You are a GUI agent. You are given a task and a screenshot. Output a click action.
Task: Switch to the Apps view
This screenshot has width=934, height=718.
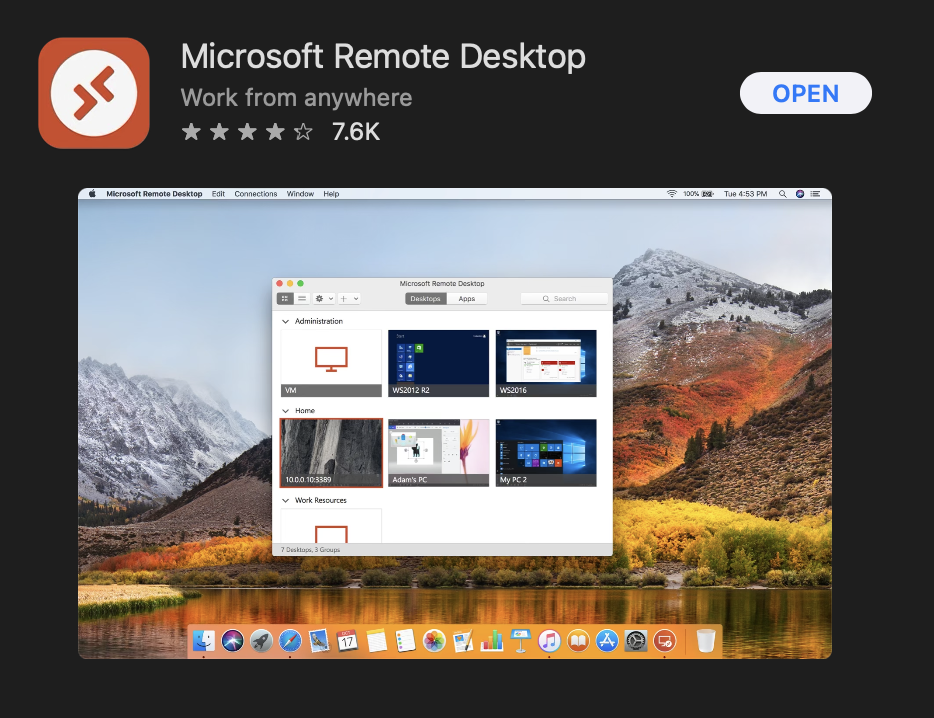click(466, 298)
